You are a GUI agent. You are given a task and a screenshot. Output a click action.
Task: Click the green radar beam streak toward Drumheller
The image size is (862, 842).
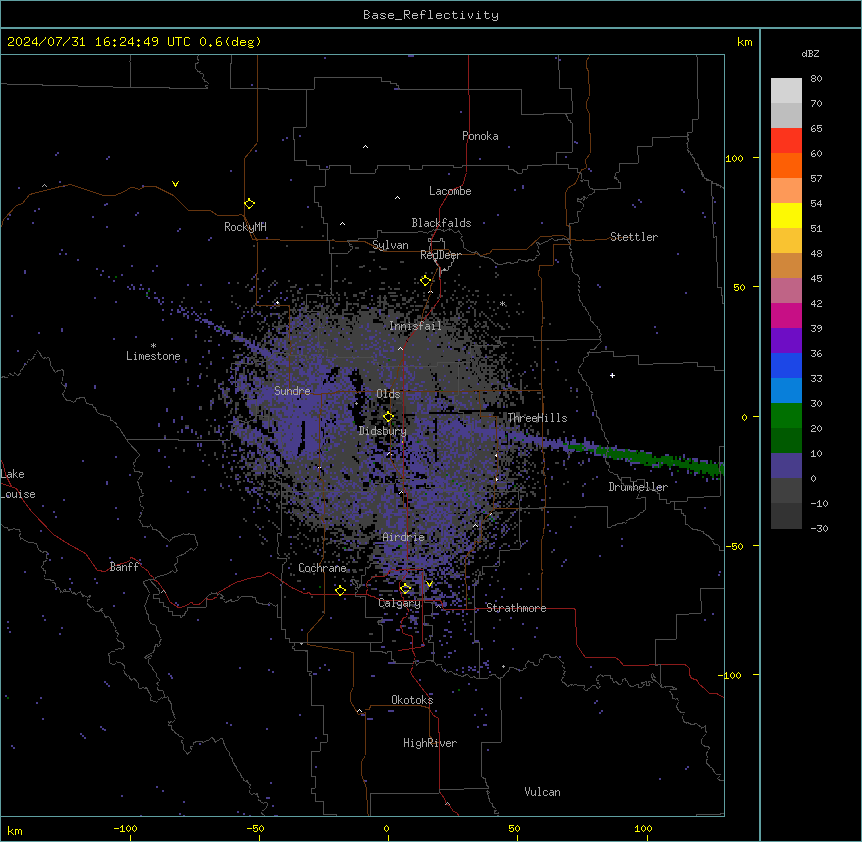tap(646, 456)
